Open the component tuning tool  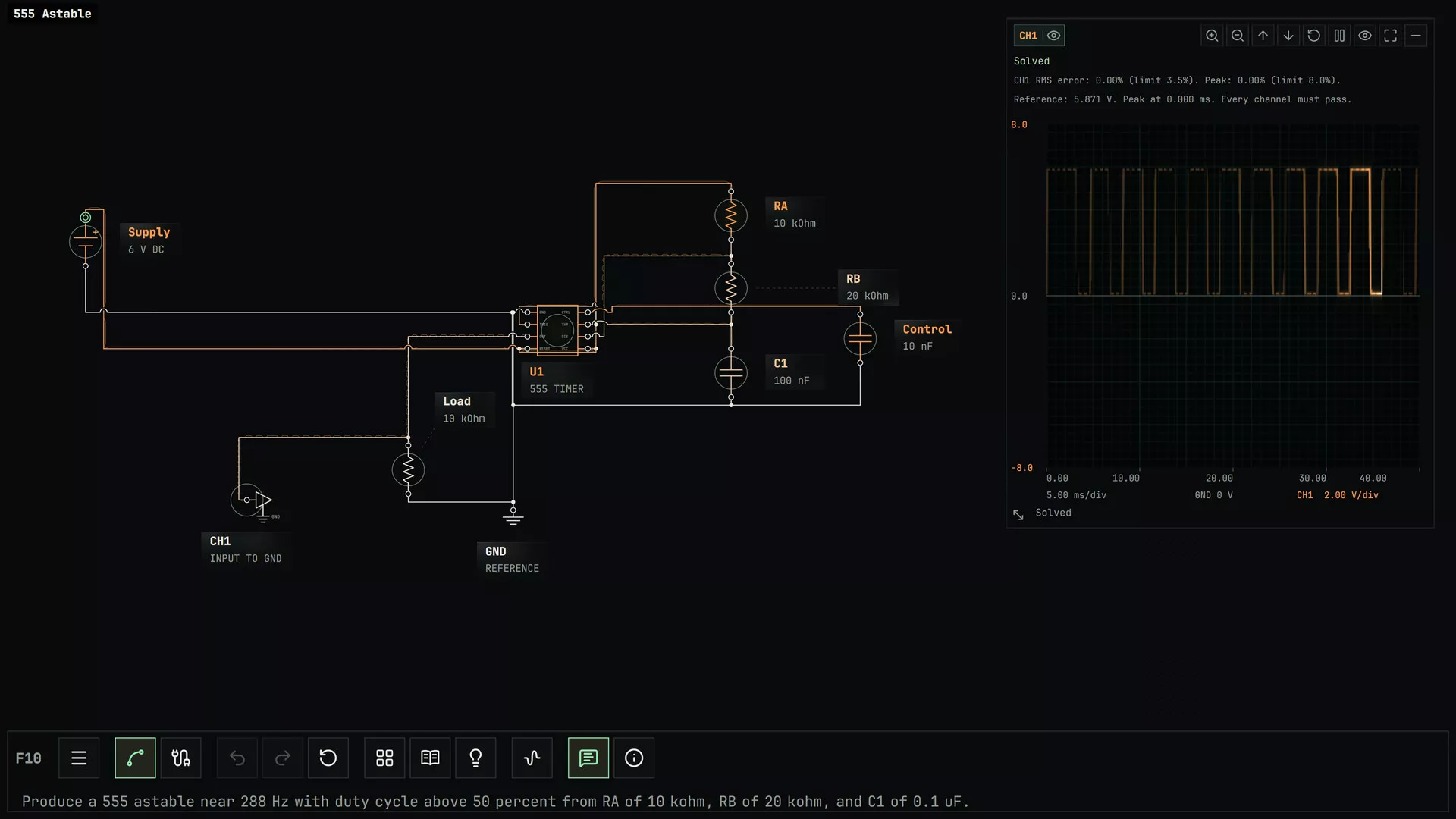[180, 758]
